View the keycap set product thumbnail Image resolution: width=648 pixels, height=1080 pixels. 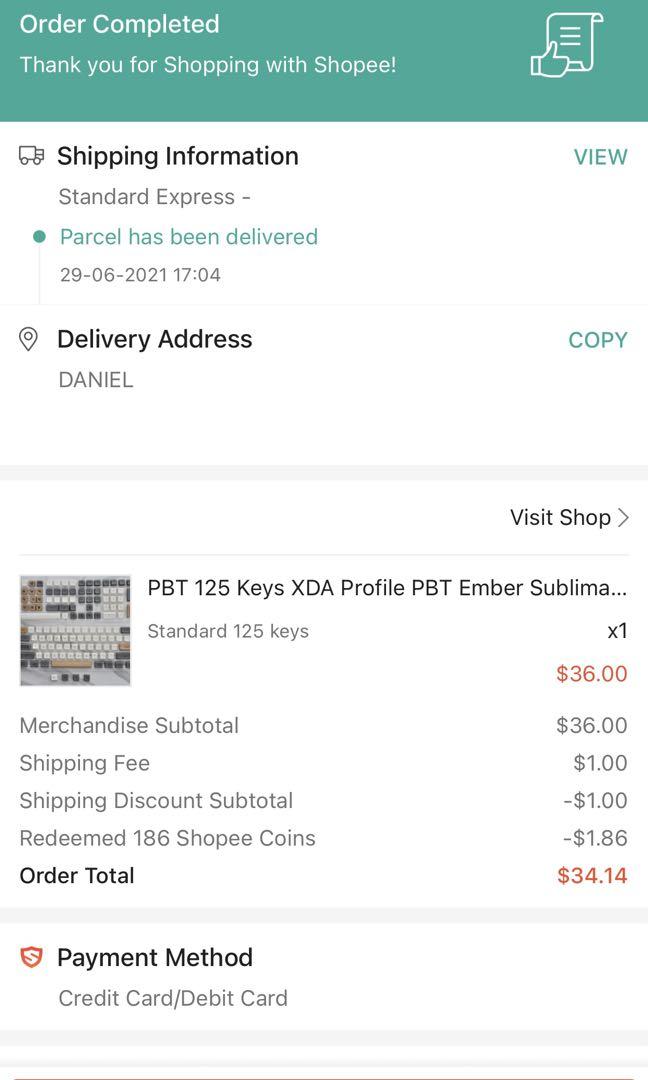(x=75, y=630)
